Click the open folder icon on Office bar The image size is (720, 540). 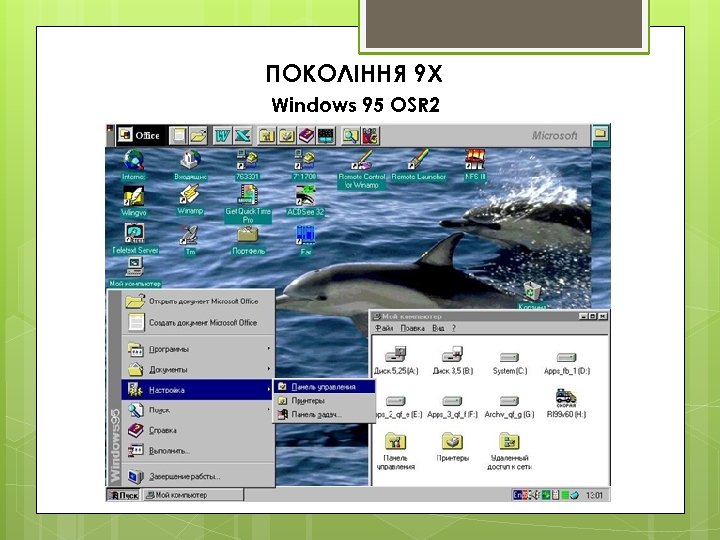[198, 135]
